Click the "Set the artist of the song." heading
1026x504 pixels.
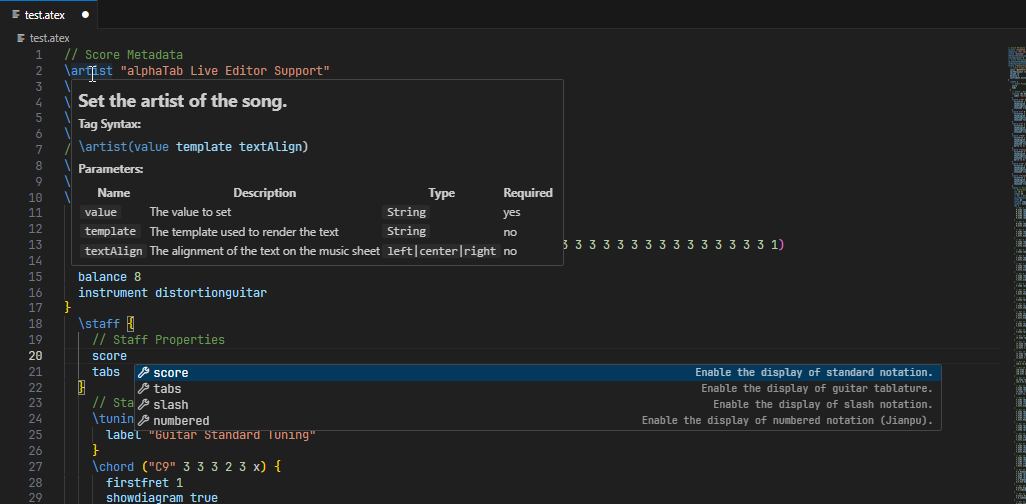tap(182, 102)
